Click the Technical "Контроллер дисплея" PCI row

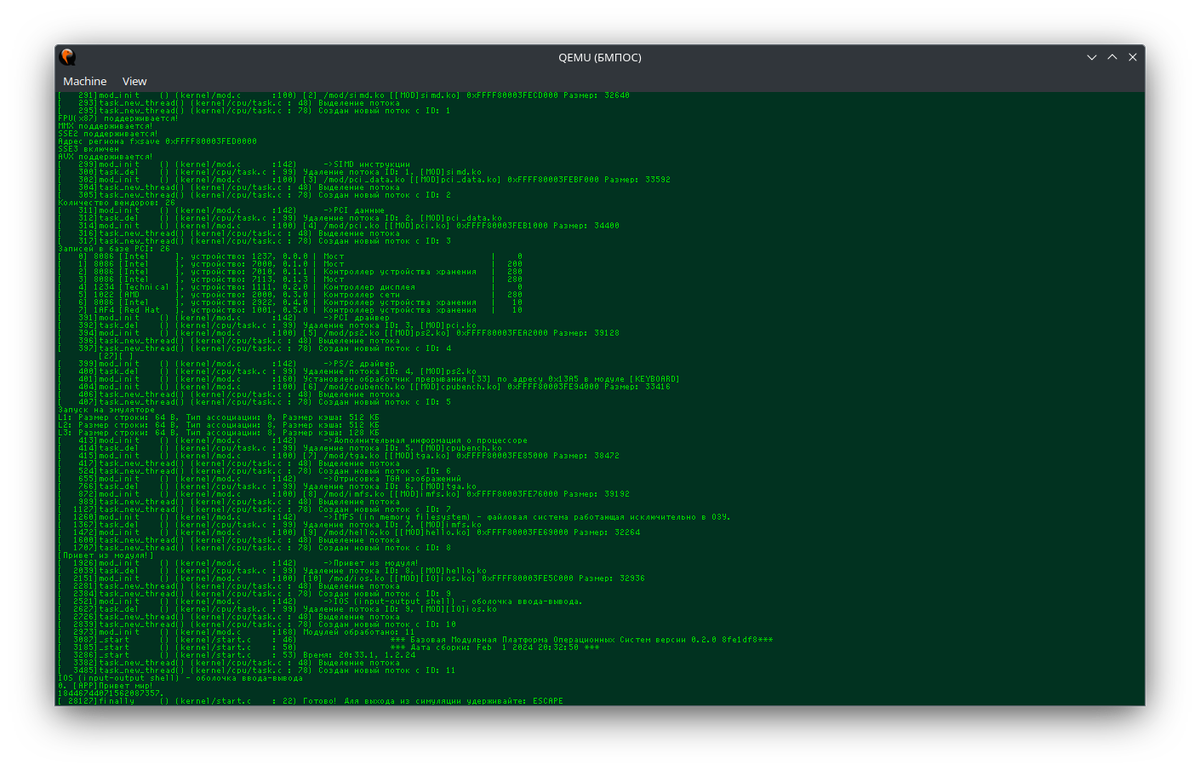[x=290, y=287]
